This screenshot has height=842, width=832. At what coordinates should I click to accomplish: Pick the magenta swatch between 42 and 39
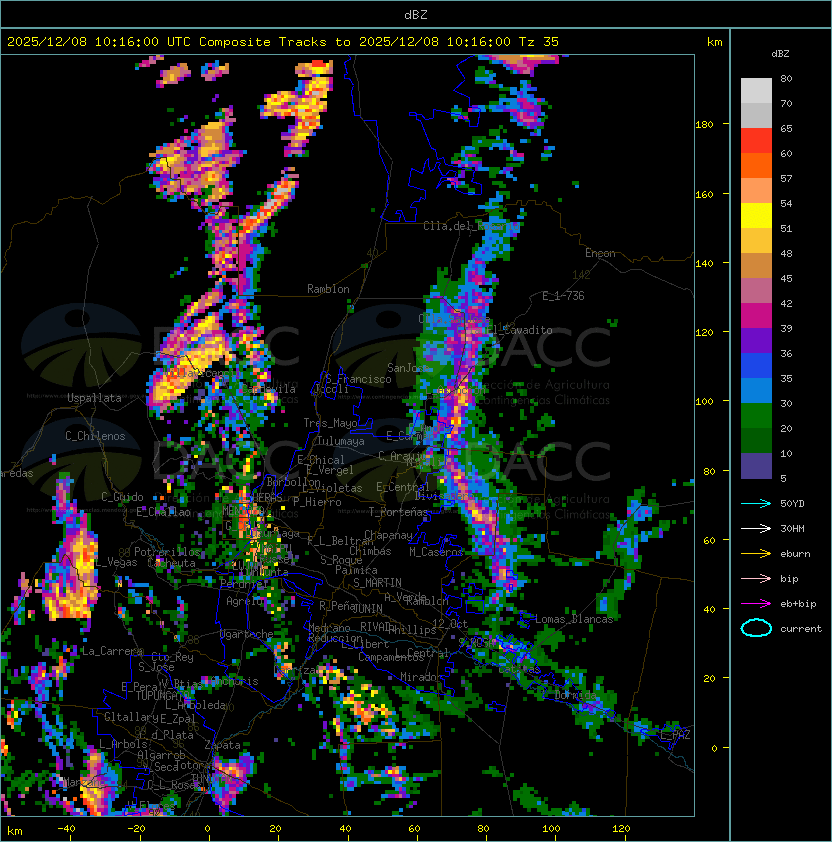tap(756, 315)
